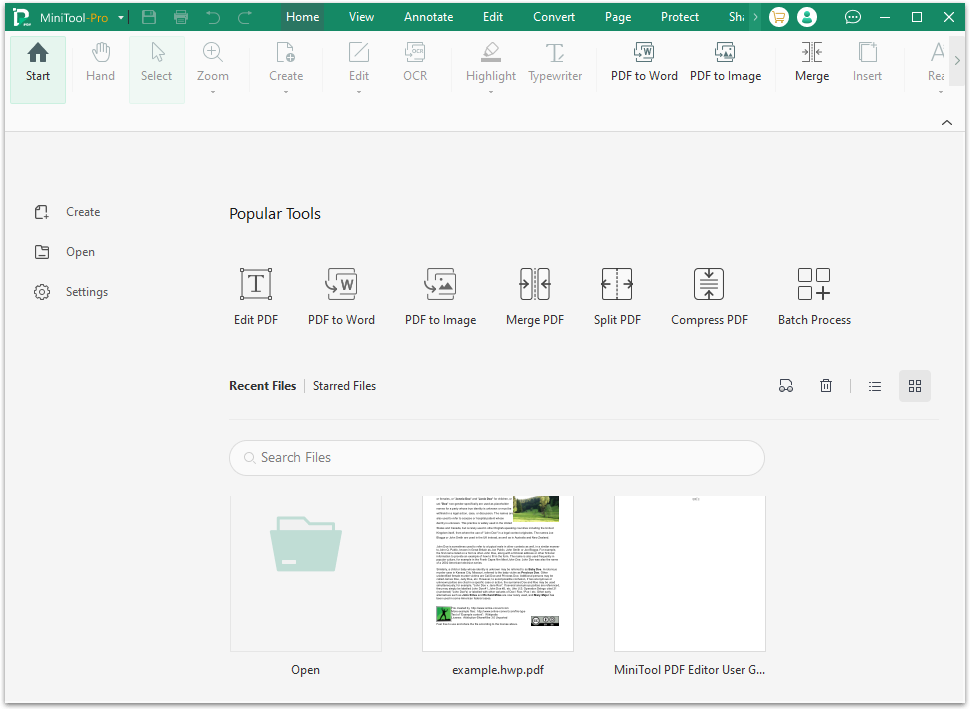Open Settings from the left sidebar

click(x=71, y=292)
